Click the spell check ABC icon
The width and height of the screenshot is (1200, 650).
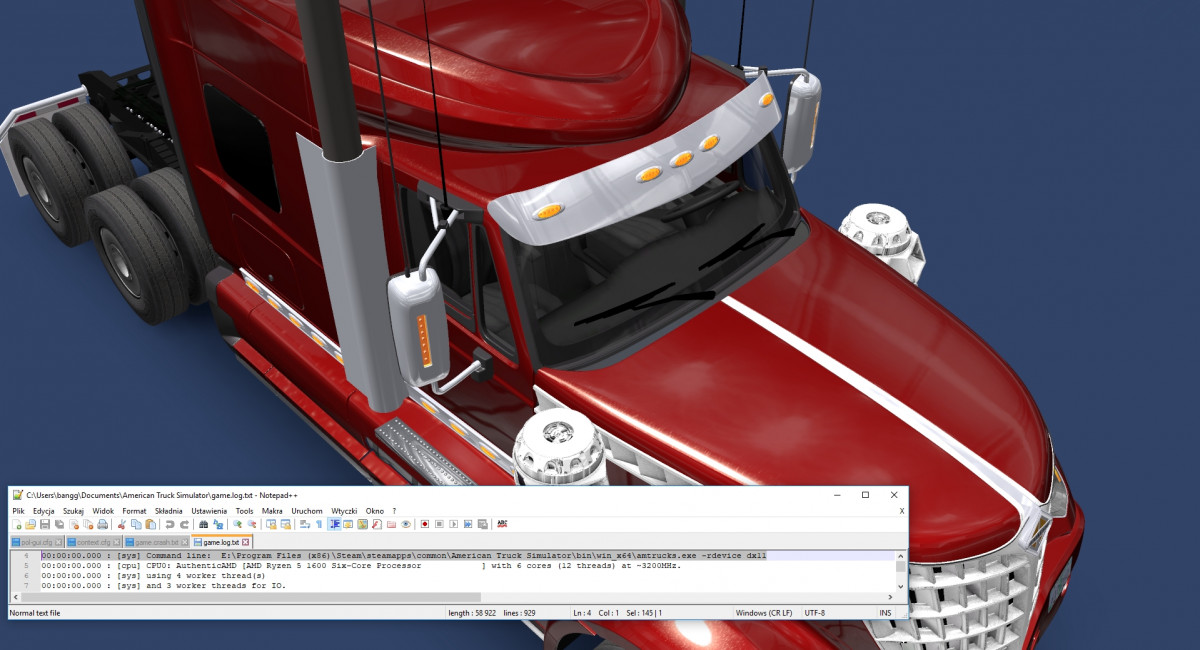502,524
